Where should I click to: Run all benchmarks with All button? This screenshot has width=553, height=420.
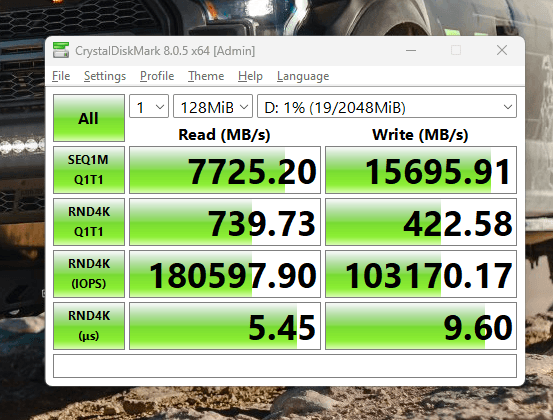tap(89, 118)
